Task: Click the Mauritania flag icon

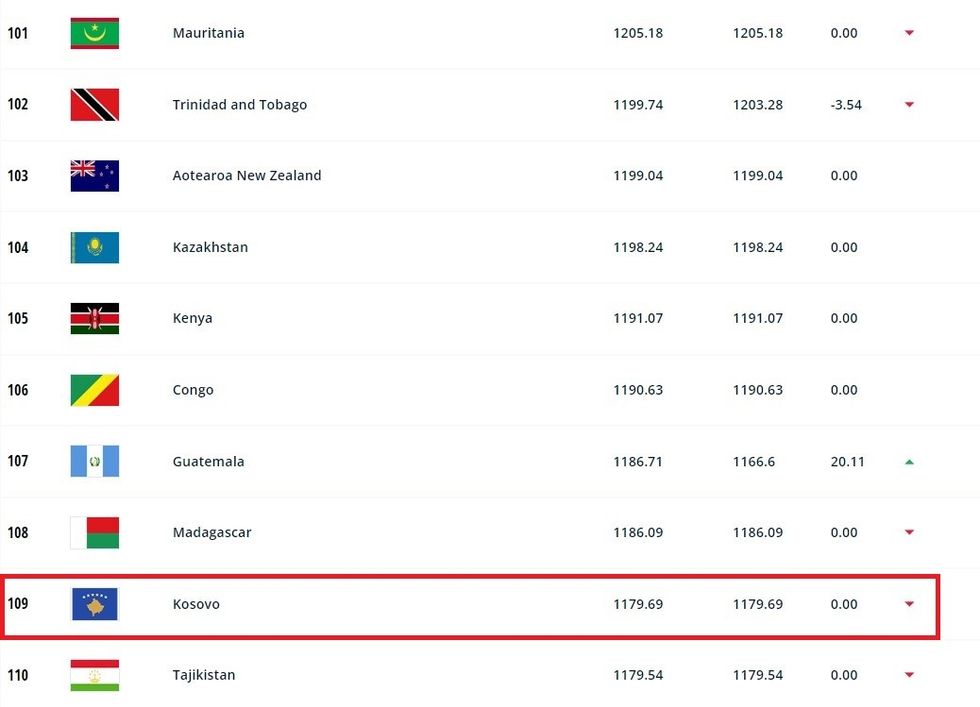Action: pos(95,33)
